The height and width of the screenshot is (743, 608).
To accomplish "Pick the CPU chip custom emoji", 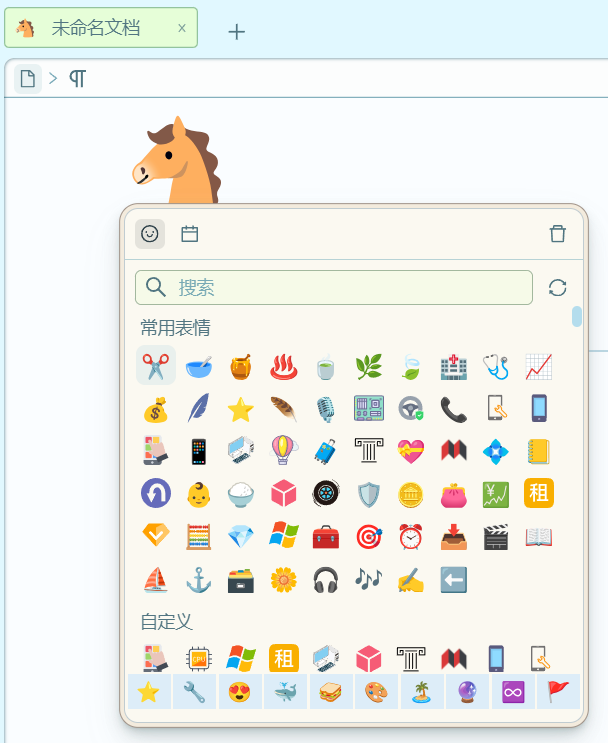I will point(199,658).
